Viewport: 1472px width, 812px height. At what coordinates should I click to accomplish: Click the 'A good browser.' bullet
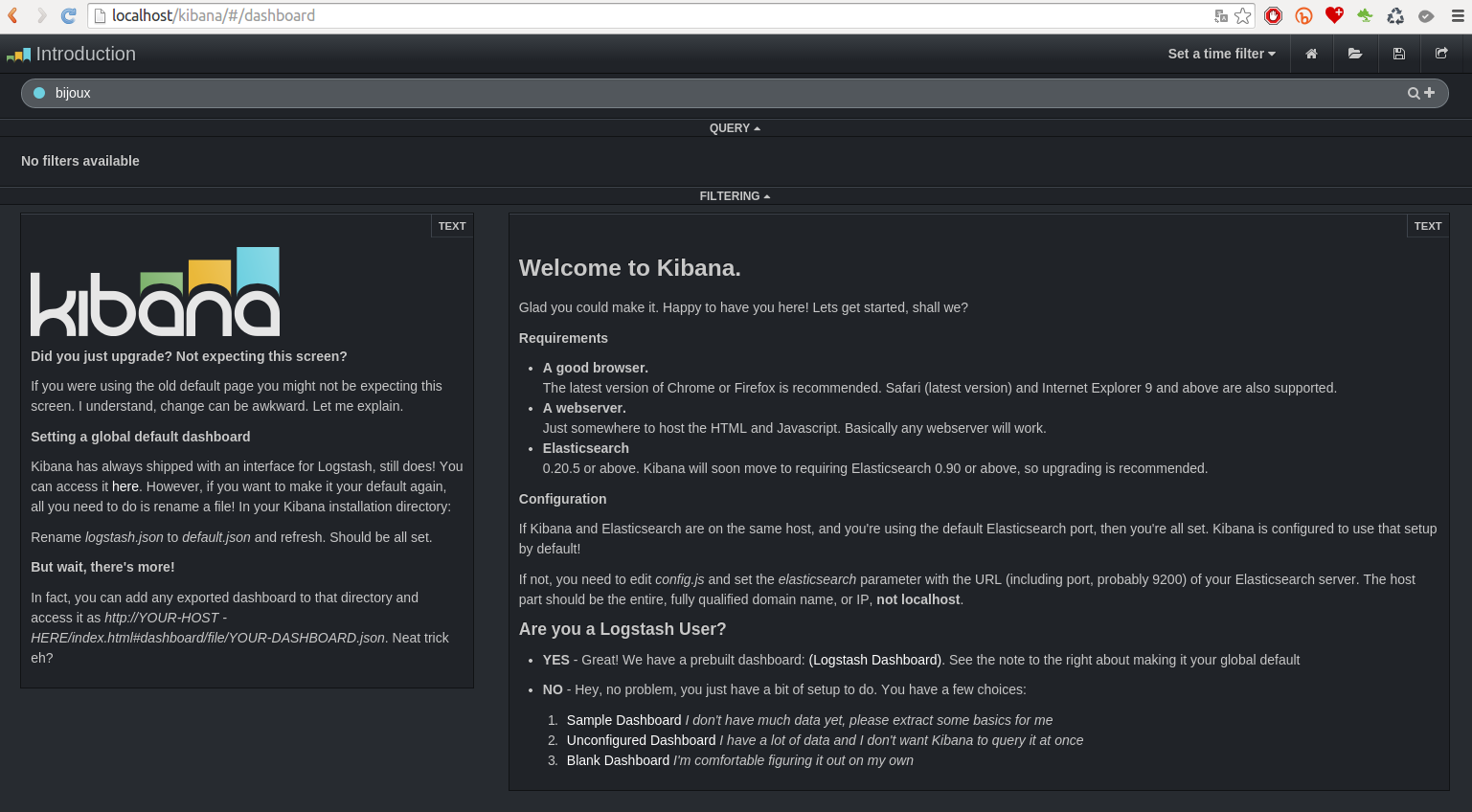[x=596, y=368]
